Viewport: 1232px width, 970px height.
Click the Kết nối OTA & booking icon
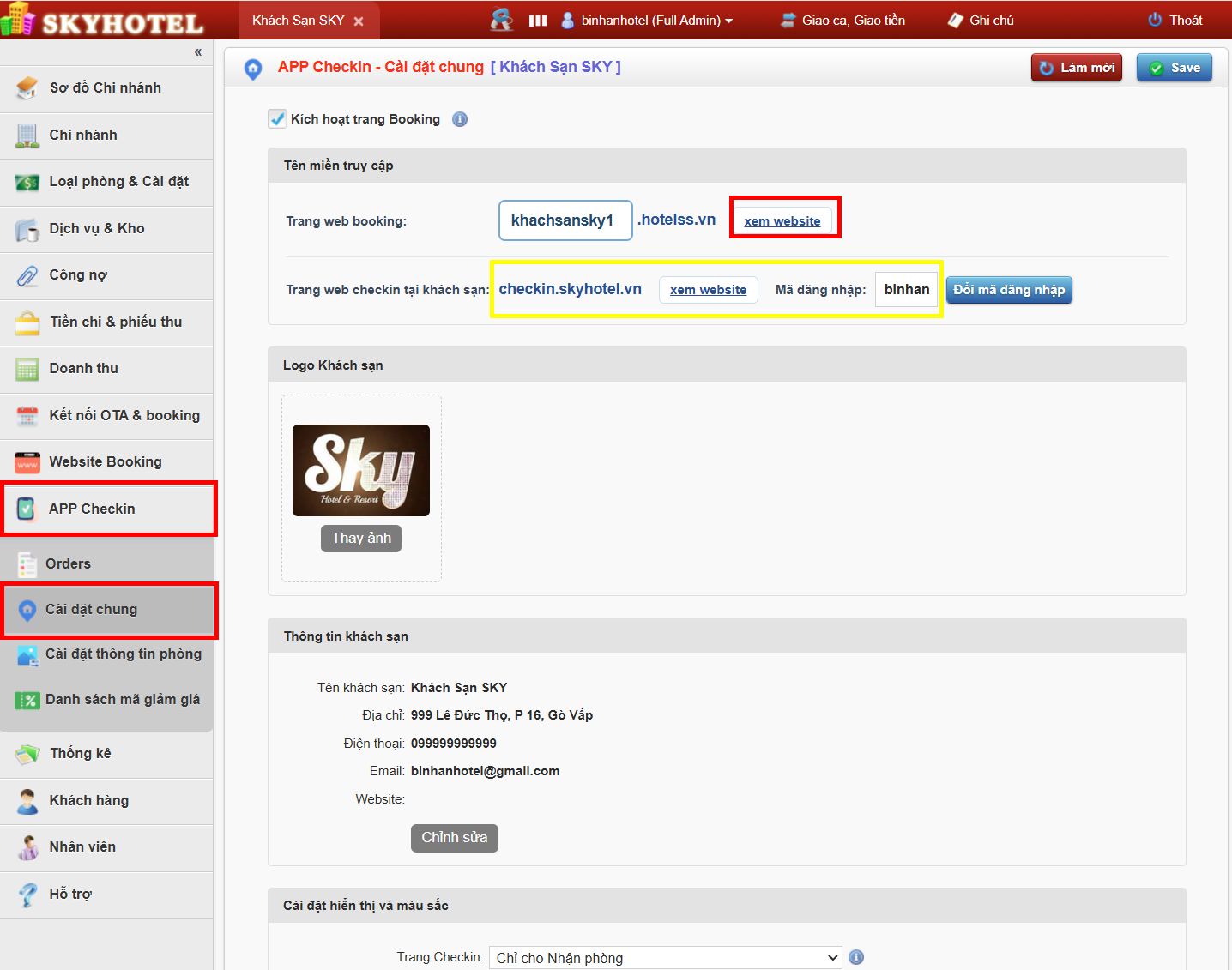pyautogui.click(x=27, y=416)
